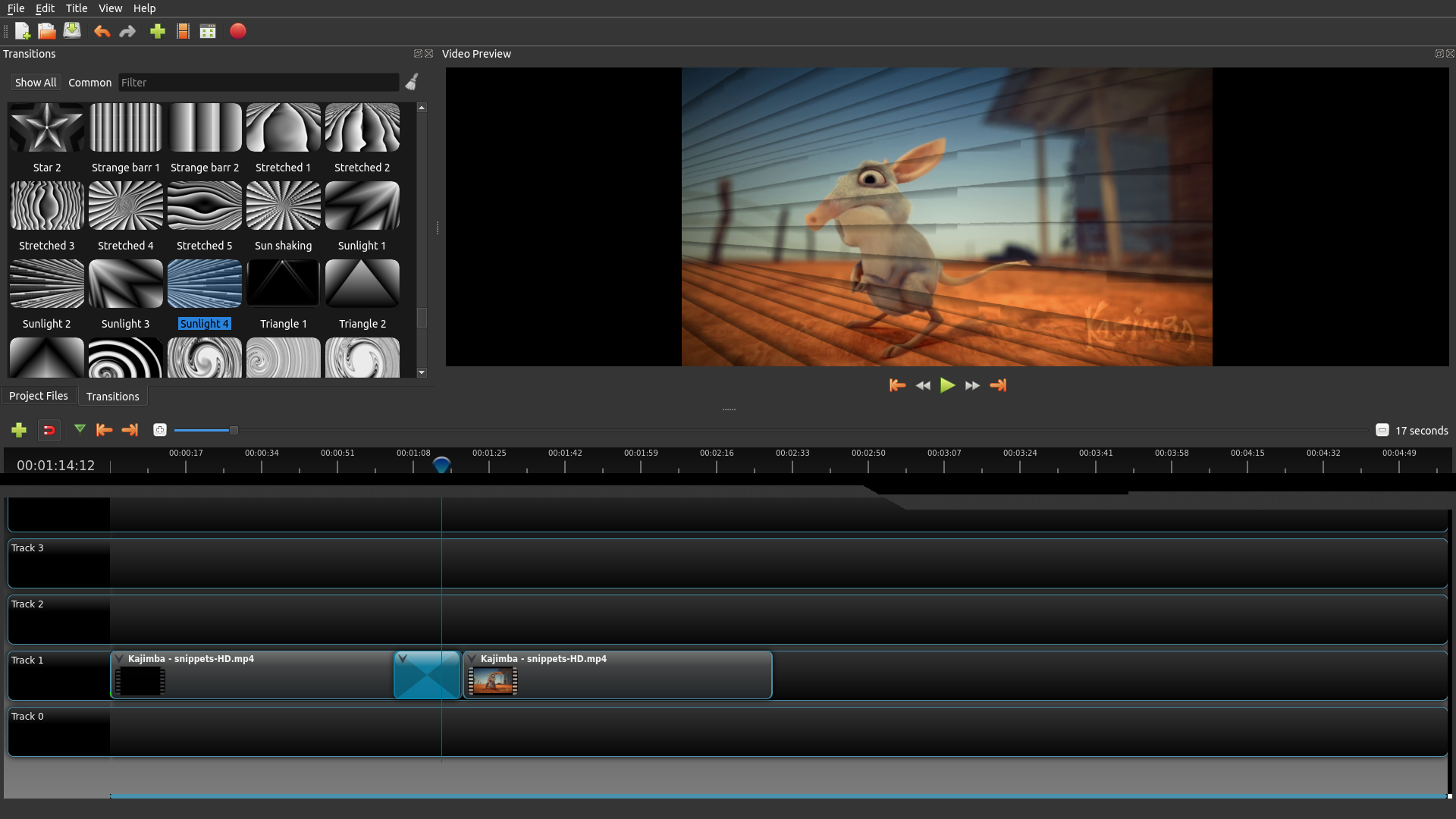Screen dimensions: 1456x819
Task: Focus the transitions Filter text field
Action: [x=259, y=82]
